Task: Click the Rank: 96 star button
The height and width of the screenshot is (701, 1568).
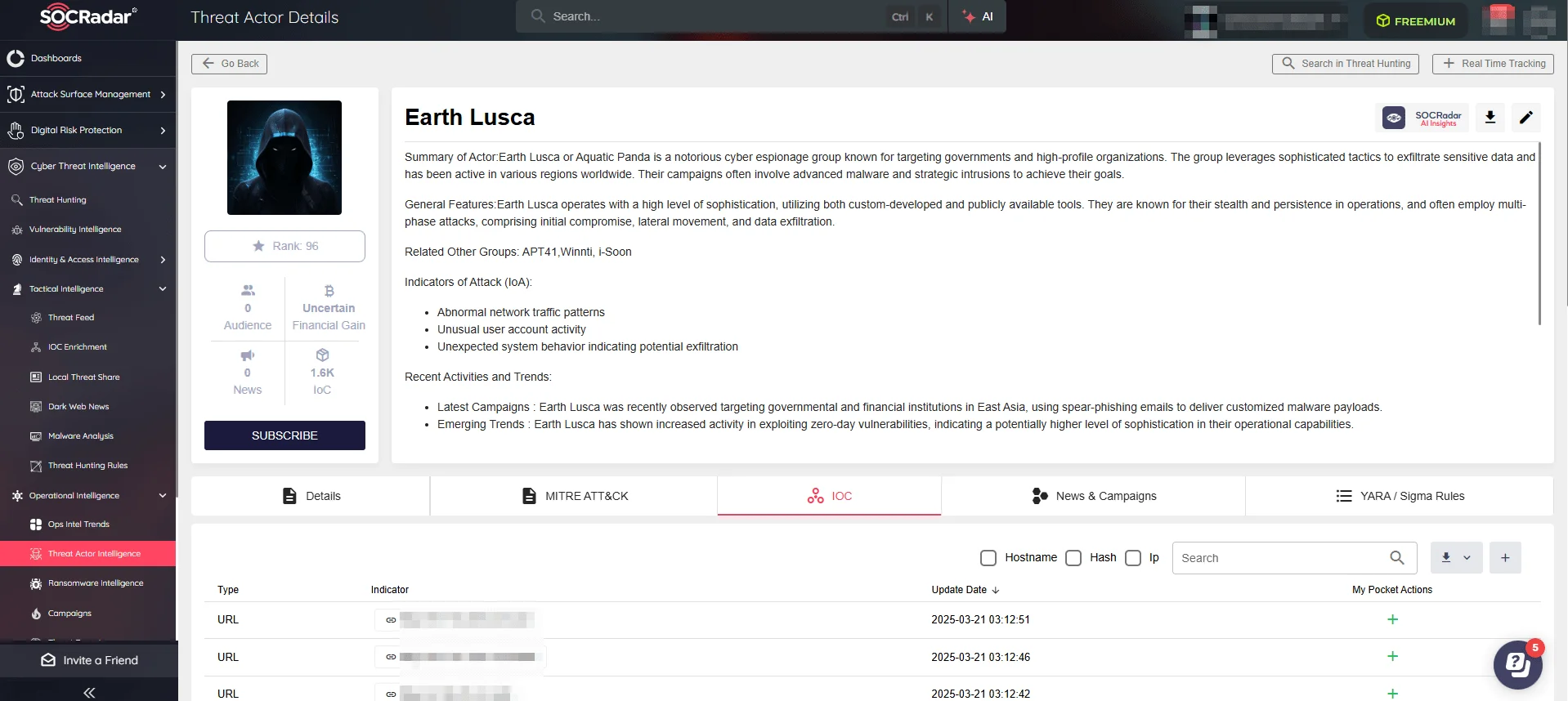Action: 284,246
